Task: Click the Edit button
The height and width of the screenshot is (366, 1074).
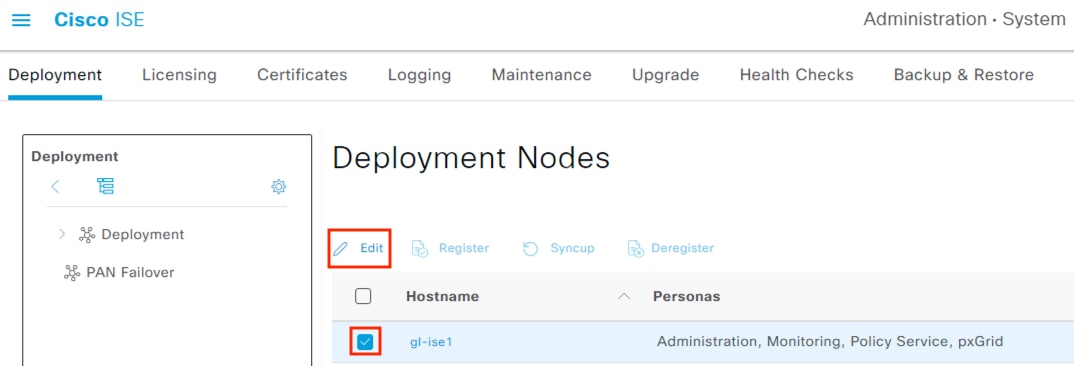Action: pyautogui.click(x=359, y=248)
